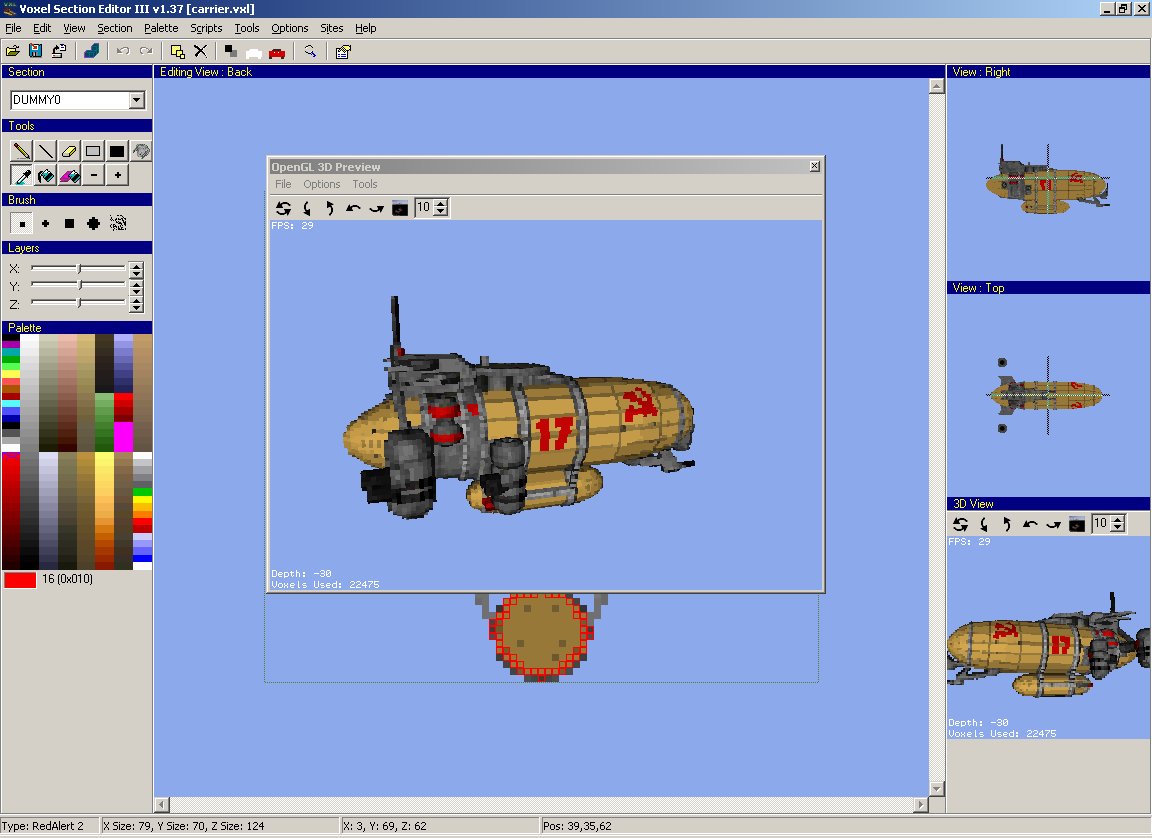This screenshot has height=838, width=1152.
Task: Click the yellow overlapping squares toolbar icon
Action: click(x=177, y=51)
